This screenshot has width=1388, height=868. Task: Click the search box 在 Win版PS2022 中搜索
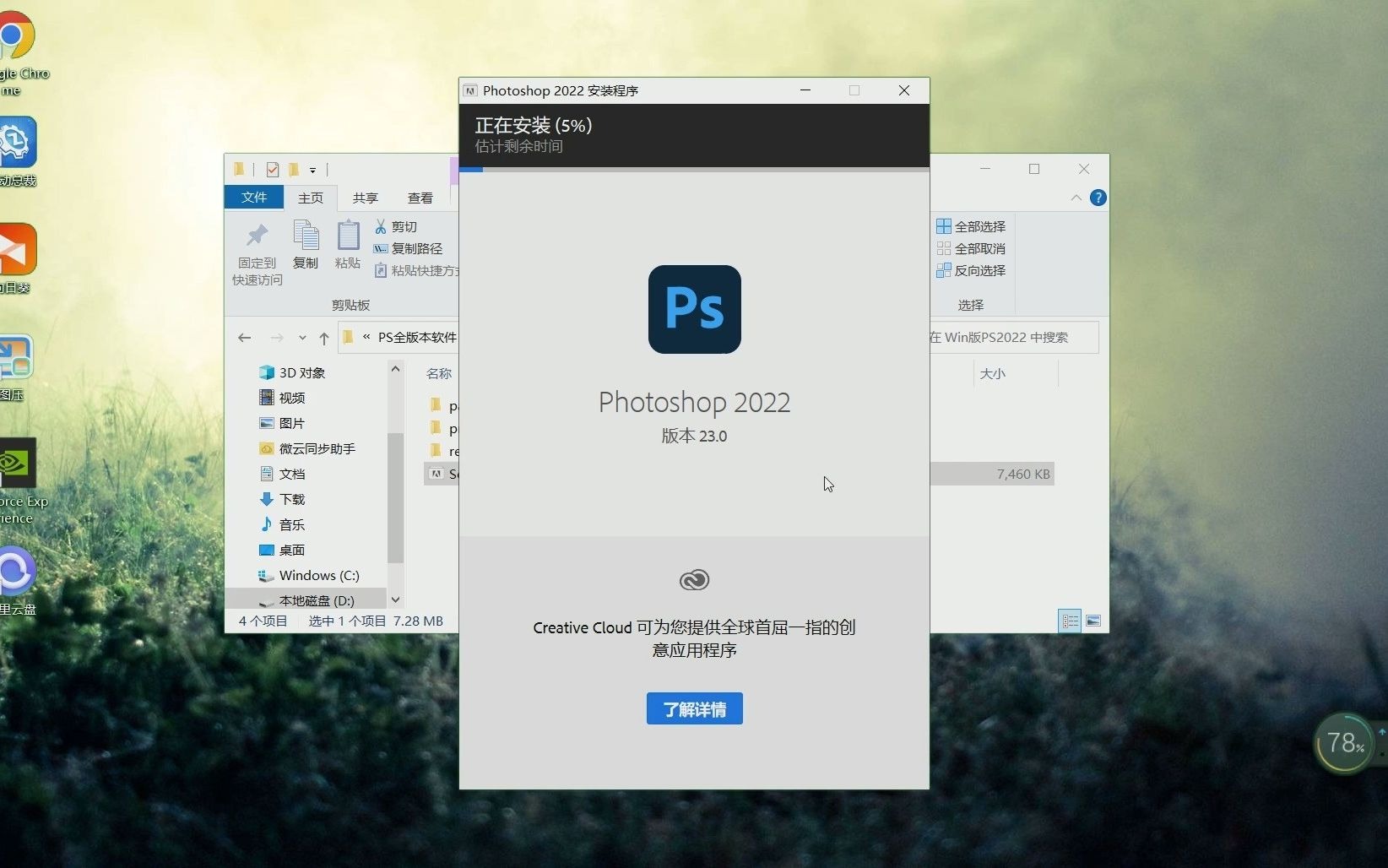pos(1014,337)
